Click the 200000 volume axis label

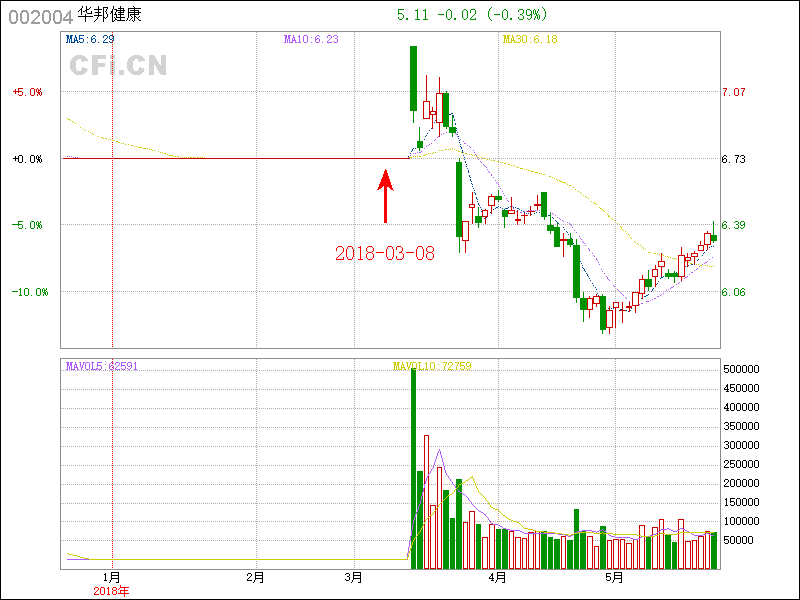coord(741,483)
